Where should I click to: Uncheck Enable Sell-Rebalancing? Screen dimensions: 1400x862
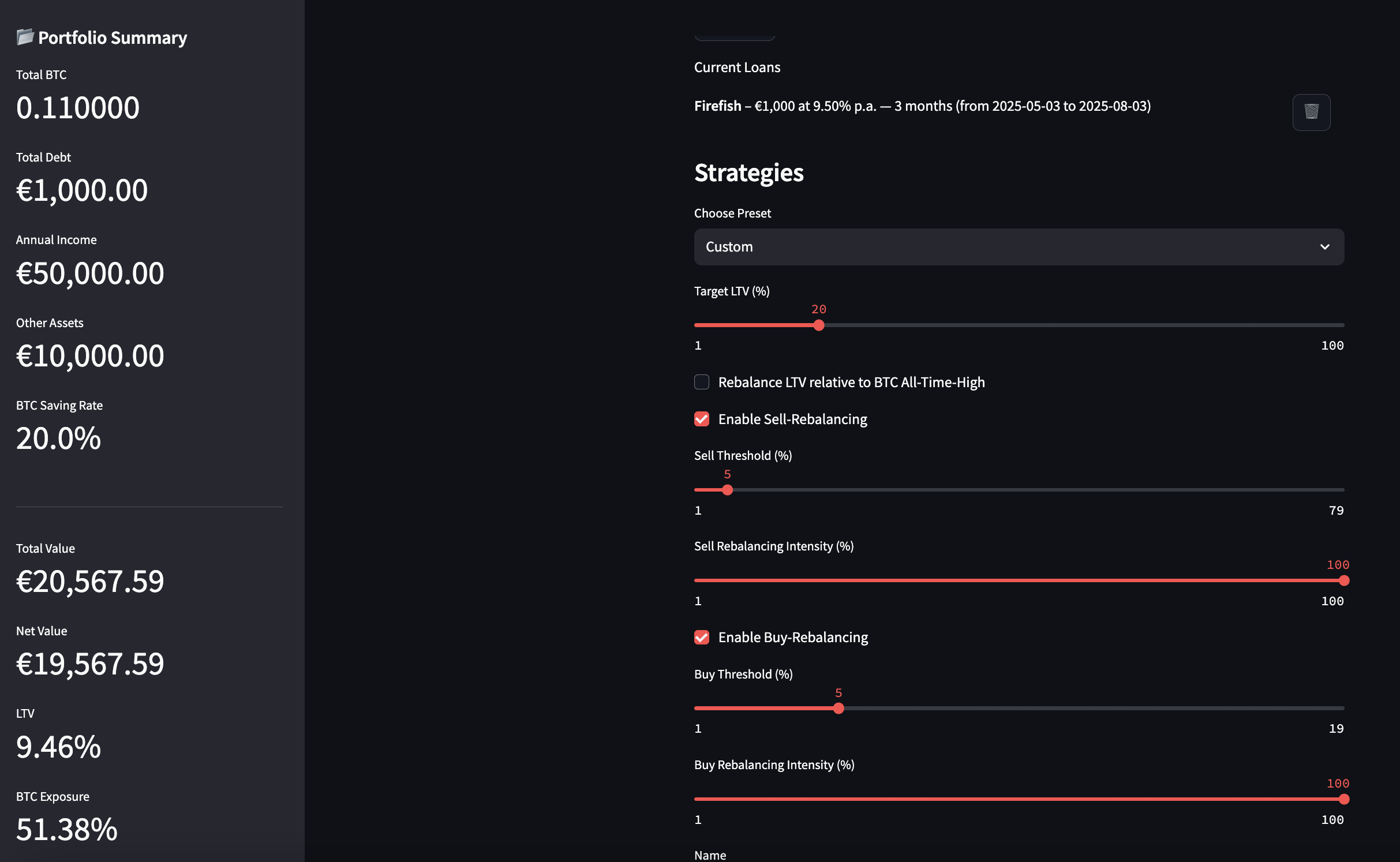[702, 419]
